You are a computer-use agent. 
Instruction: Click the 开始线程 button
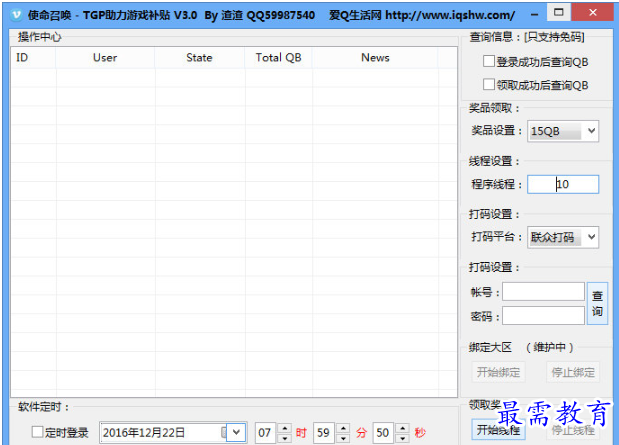pos(498,430)
